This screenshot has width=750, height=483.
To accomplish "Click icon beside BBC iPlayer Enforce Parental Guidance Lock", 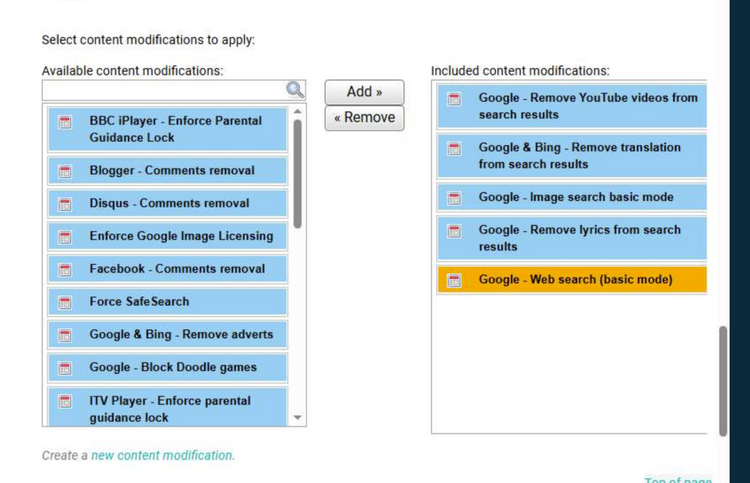I will tap(65, 122).
